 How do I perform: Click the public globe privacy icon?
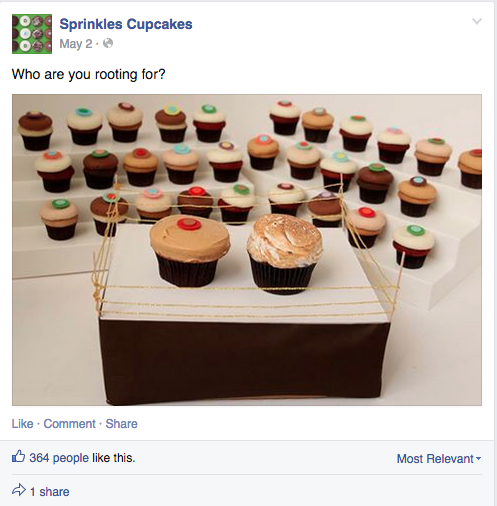pos(108,43)
